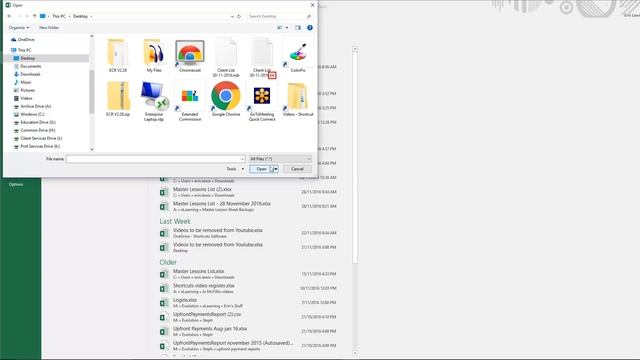640x360 pixels.
Task: Select Client Services Drive in navigation tree
Action: pos(41,138)
